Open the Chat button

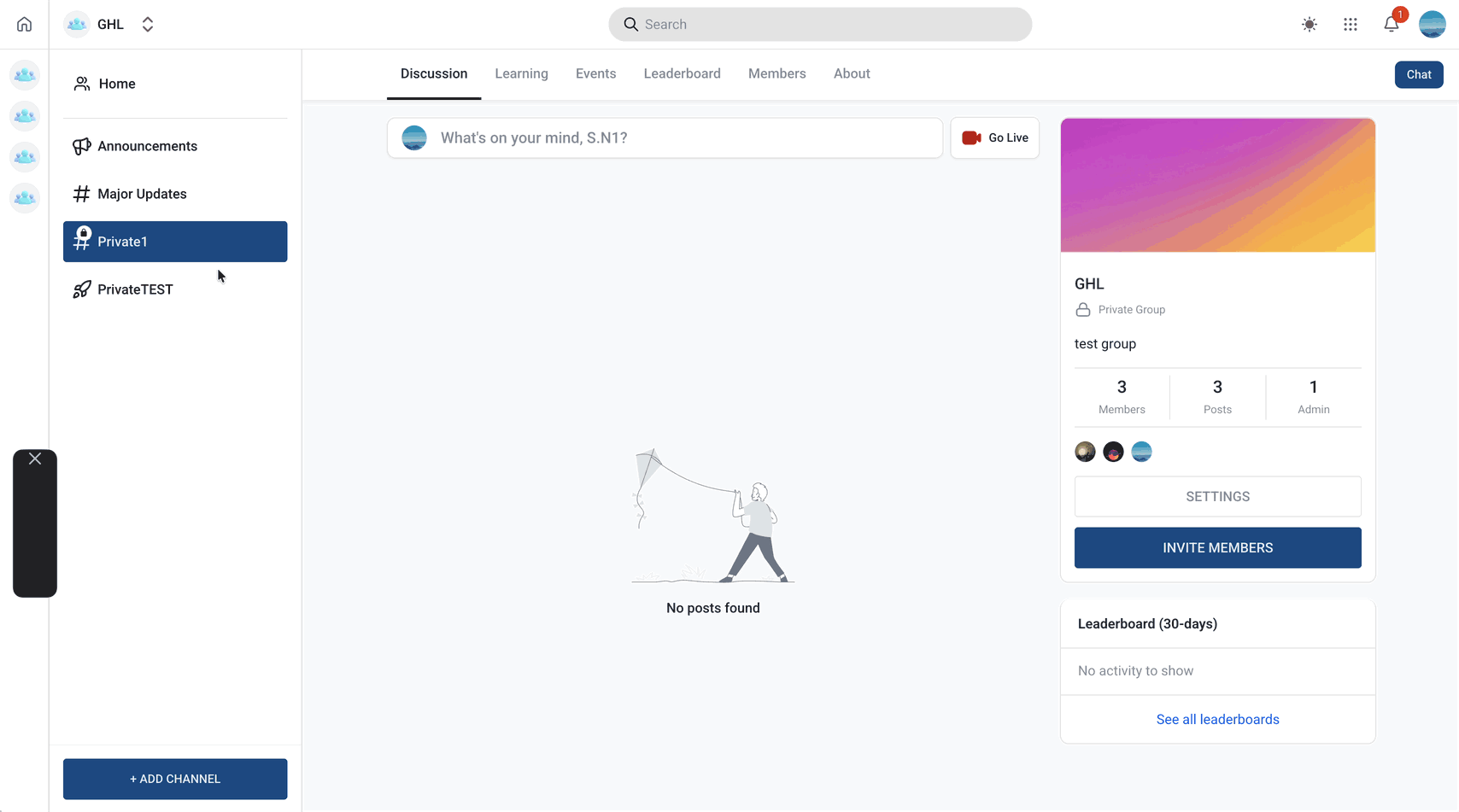1419,74
